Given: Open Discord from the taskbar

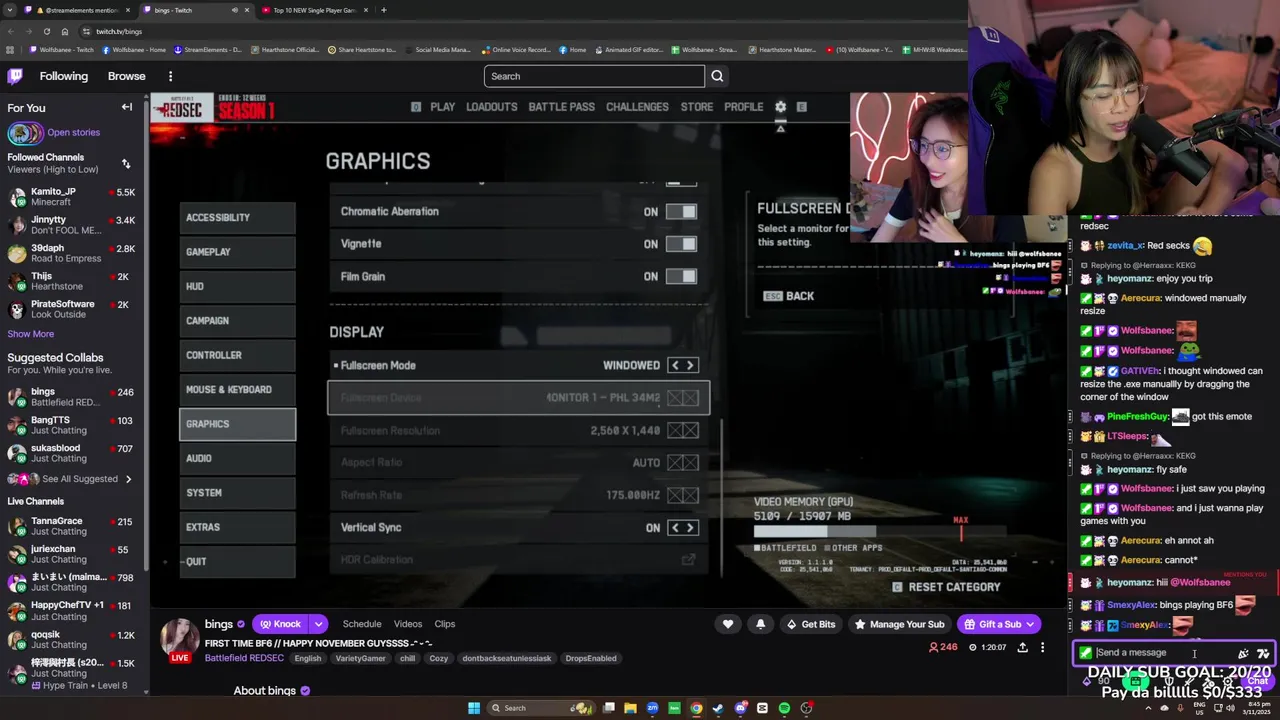Looking at the screenshot, I should coord(740,708).
